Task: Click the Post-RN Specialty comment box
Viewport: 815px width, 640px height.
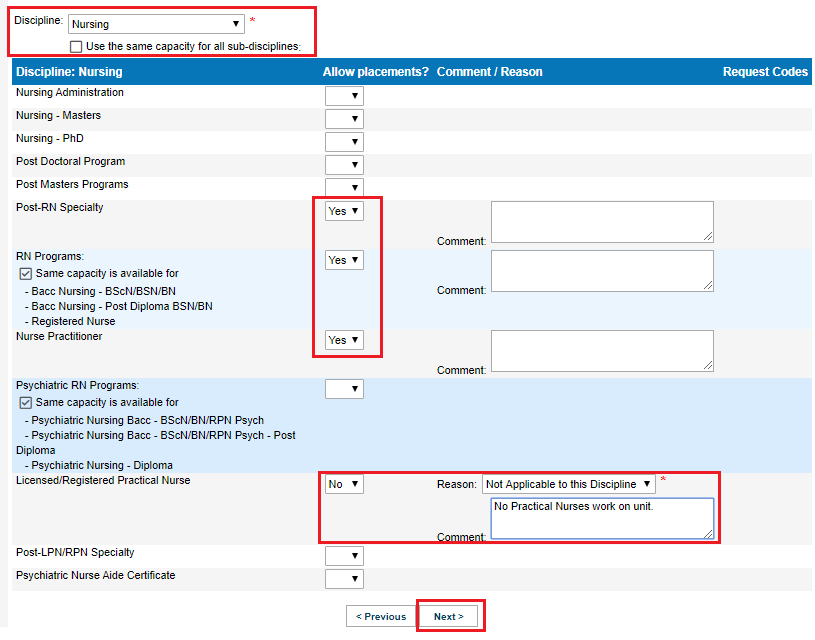Action: click(x=602, y=222)
